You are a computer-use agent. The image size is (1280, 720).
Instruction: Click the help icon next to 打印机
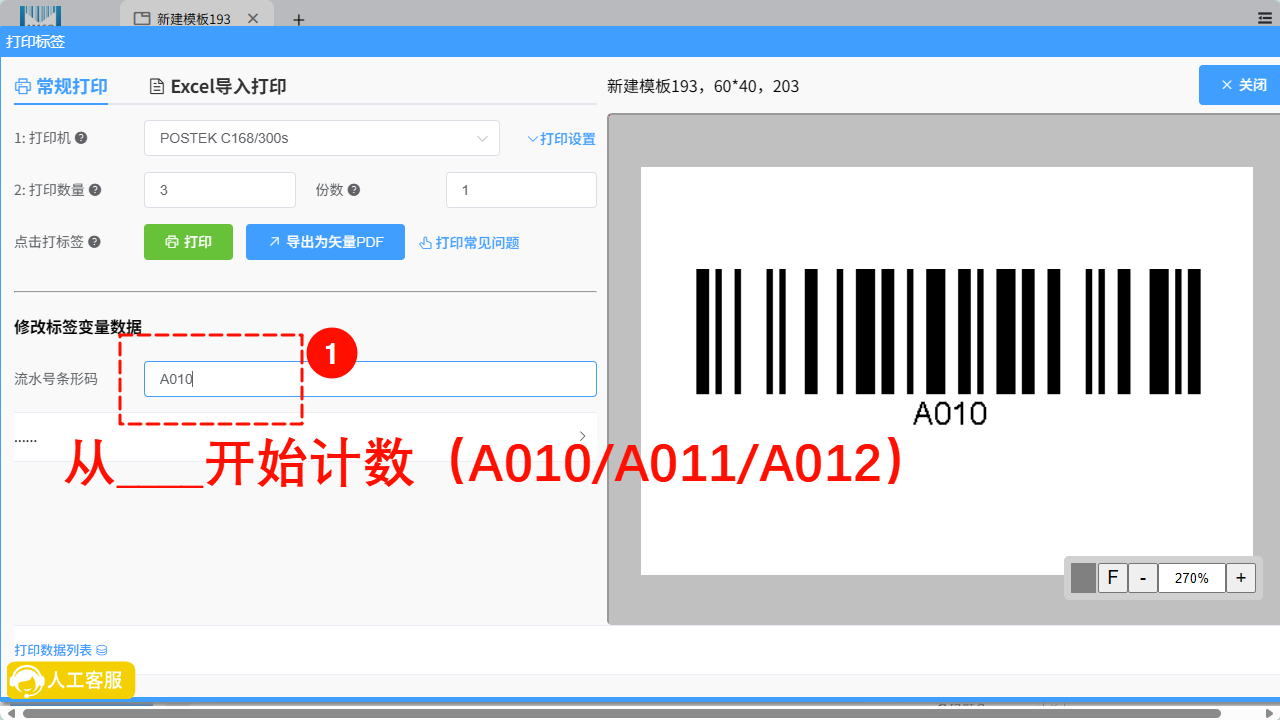coord(81,138)
